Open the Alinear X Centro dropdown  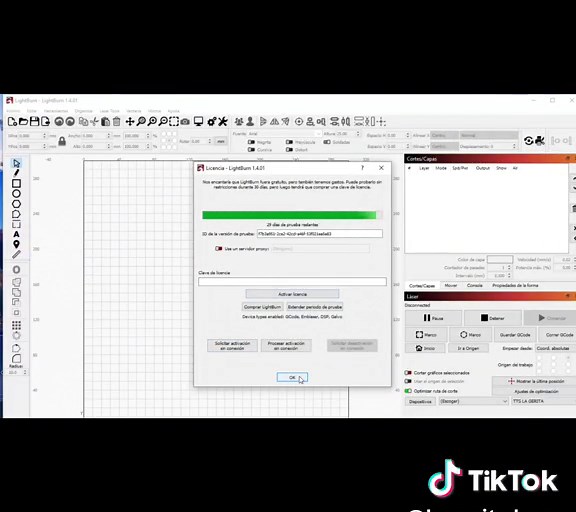point(444,136)
